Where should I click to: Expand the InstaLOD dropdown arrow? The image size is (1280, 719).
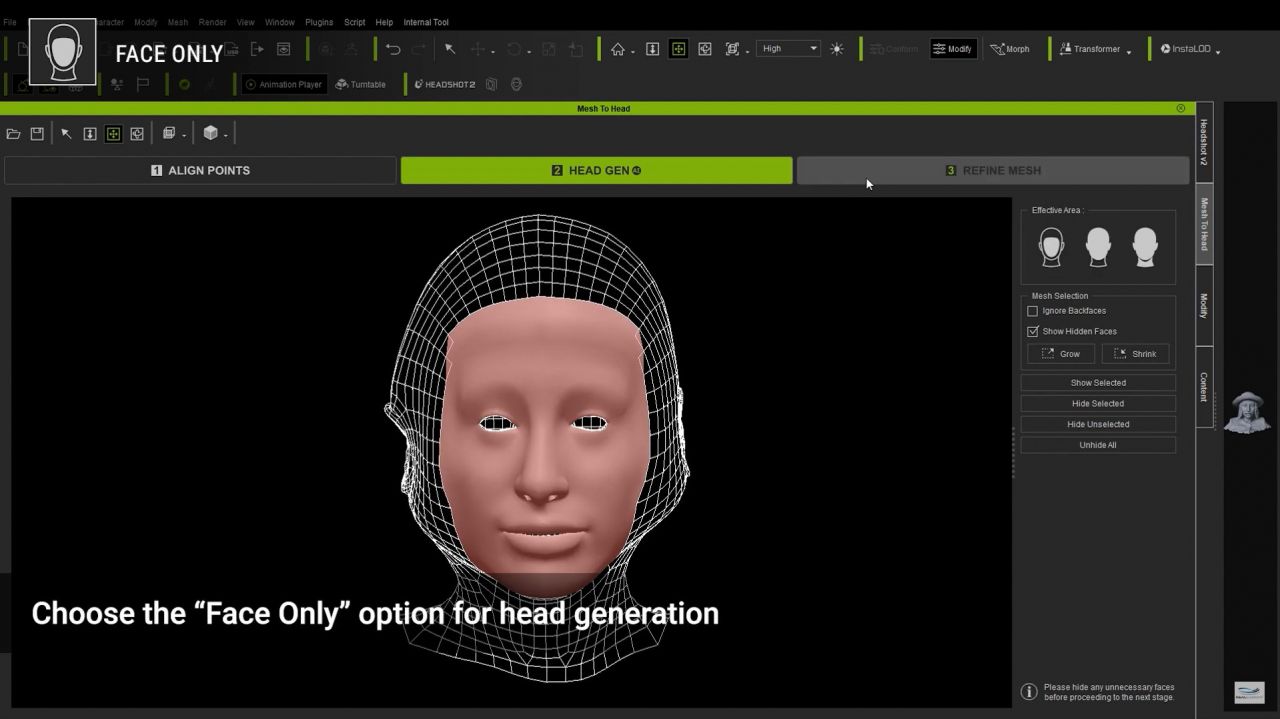tap(1218, 51)
